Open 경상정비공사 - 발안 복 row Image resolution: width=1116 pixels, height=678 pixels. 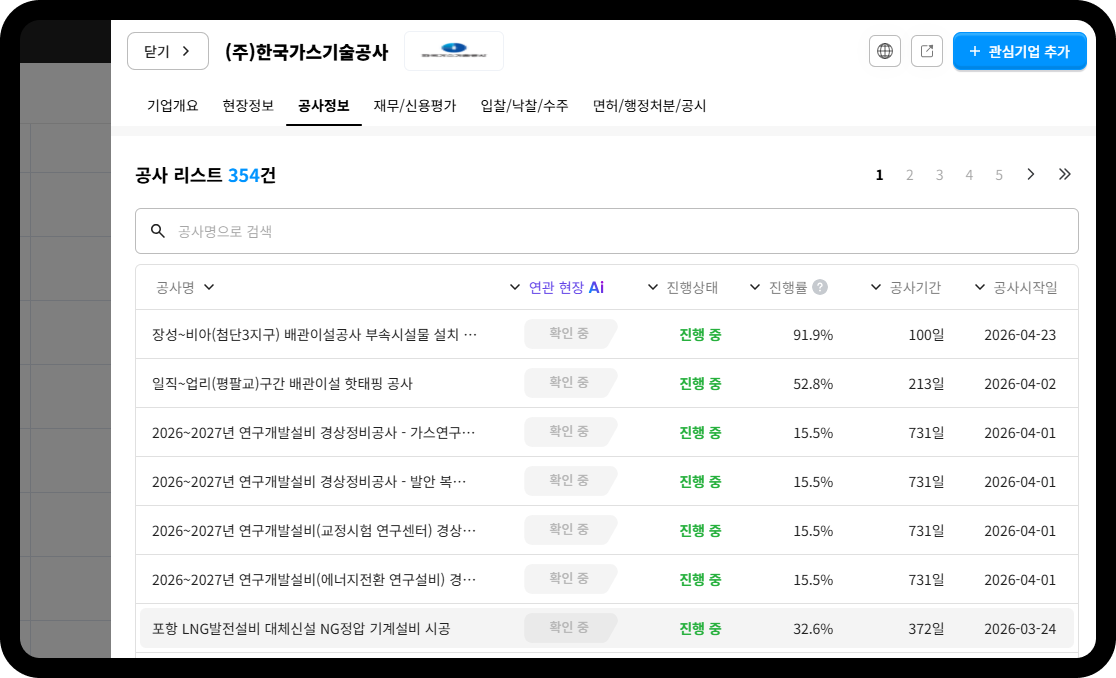pos(606,482)
